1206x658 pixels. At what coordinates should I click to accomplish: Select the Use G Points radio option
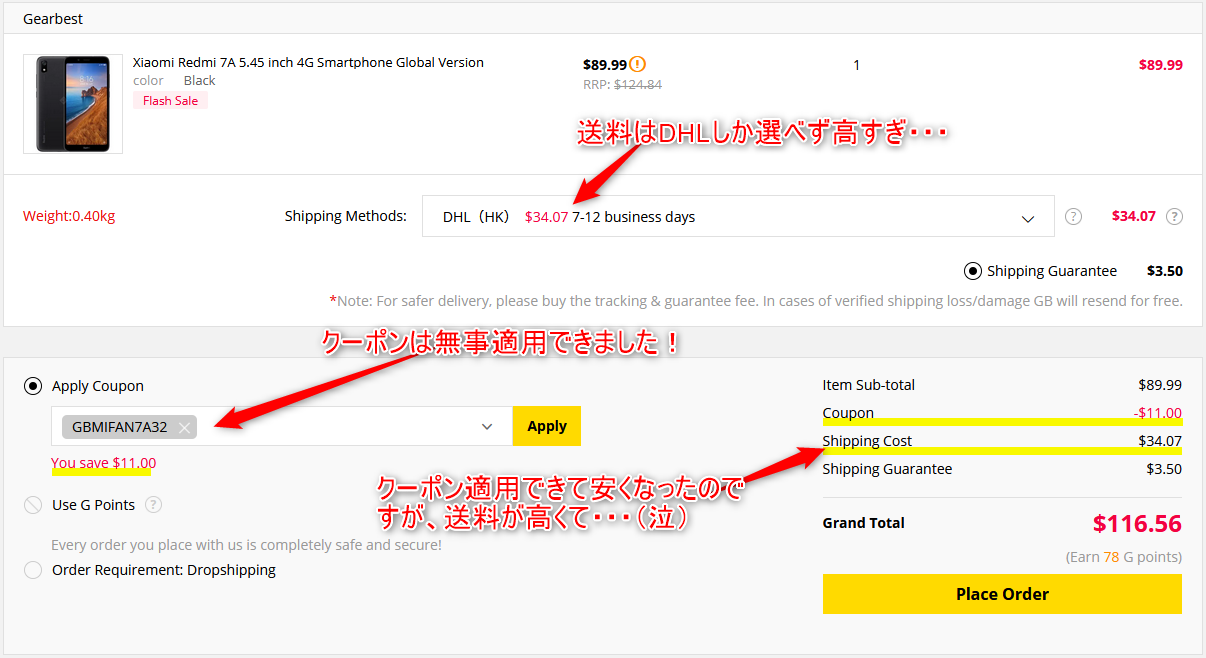pyautogui.click(x=33, y=505)
